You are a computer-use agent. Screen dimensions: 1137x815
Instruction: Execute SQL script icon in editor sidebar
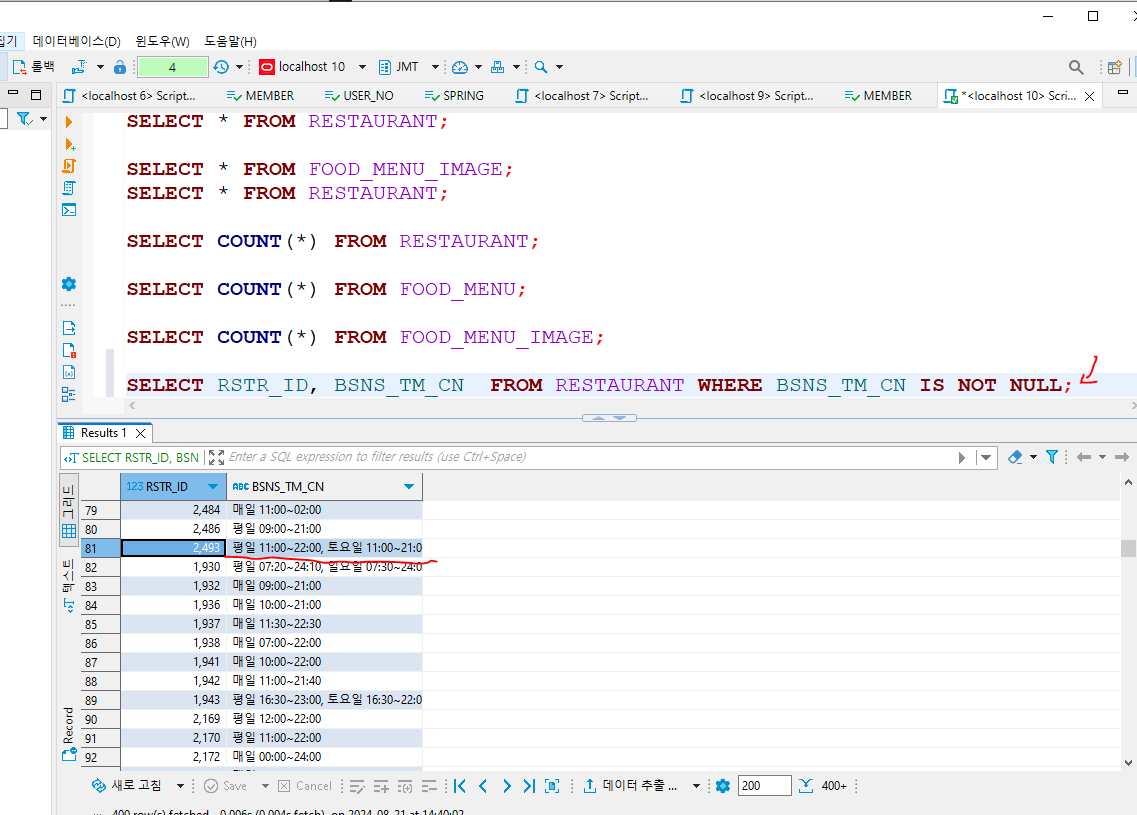pos(69,166)
